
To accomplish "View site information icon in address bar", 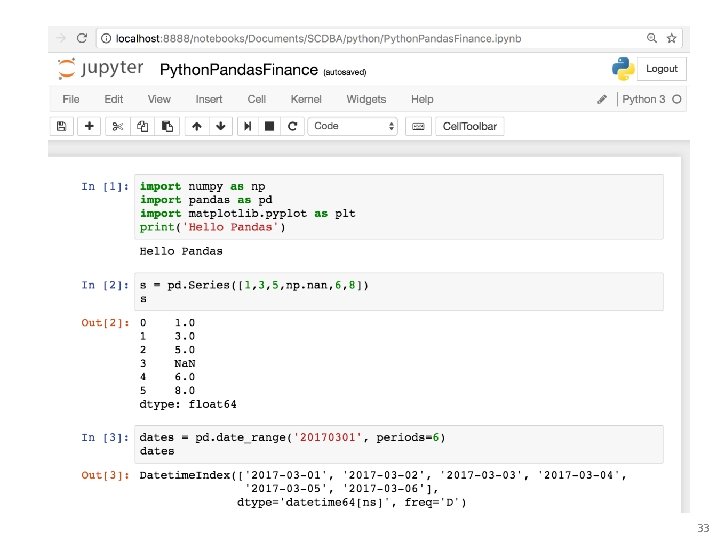I will [x=106, y=39].
